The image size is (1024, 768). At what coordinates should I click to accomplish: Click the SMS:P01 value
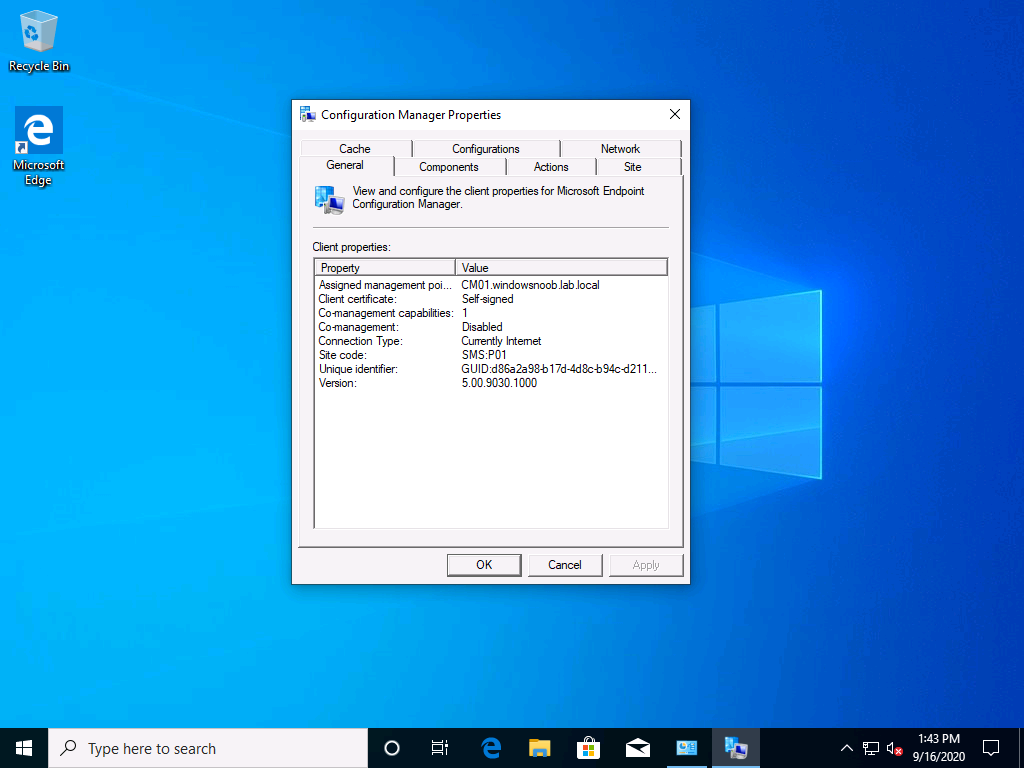click(x=484, y=355)
